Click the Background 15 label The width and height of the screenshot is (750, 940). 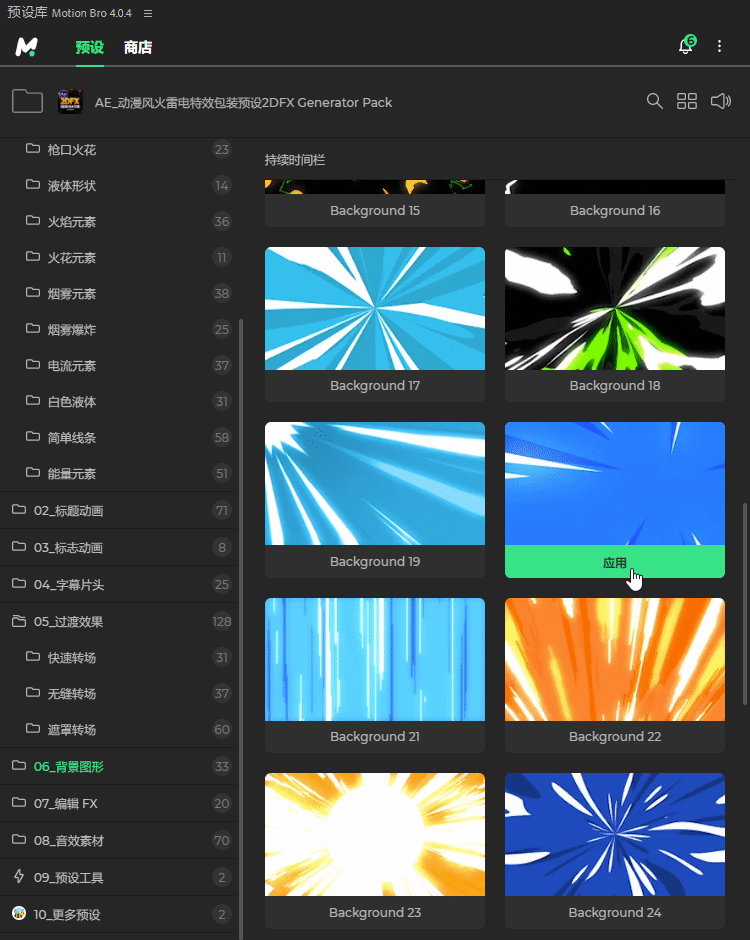(375, 210)
